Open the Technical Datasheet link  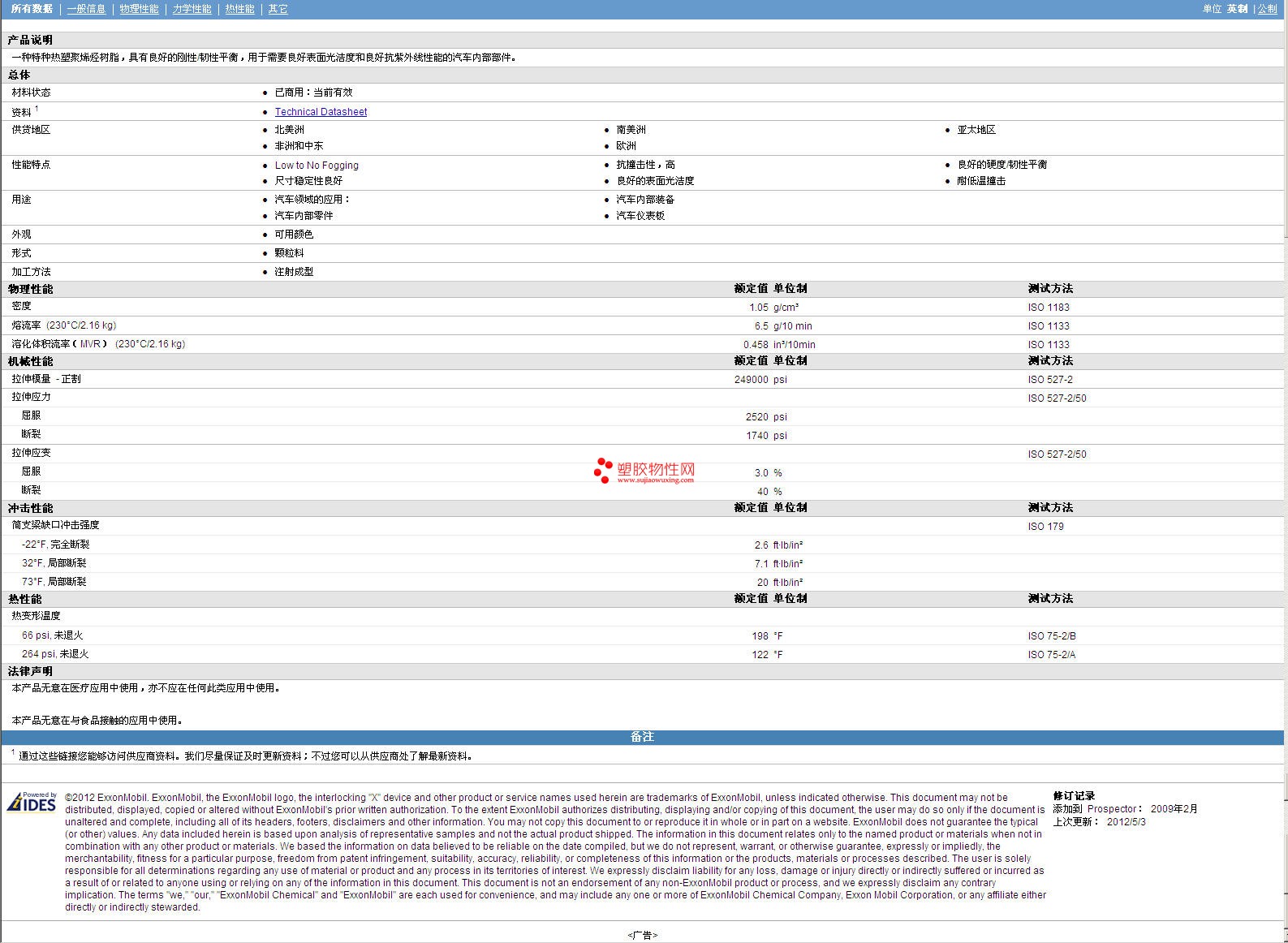pyautogui.click(x=321, y=112)
